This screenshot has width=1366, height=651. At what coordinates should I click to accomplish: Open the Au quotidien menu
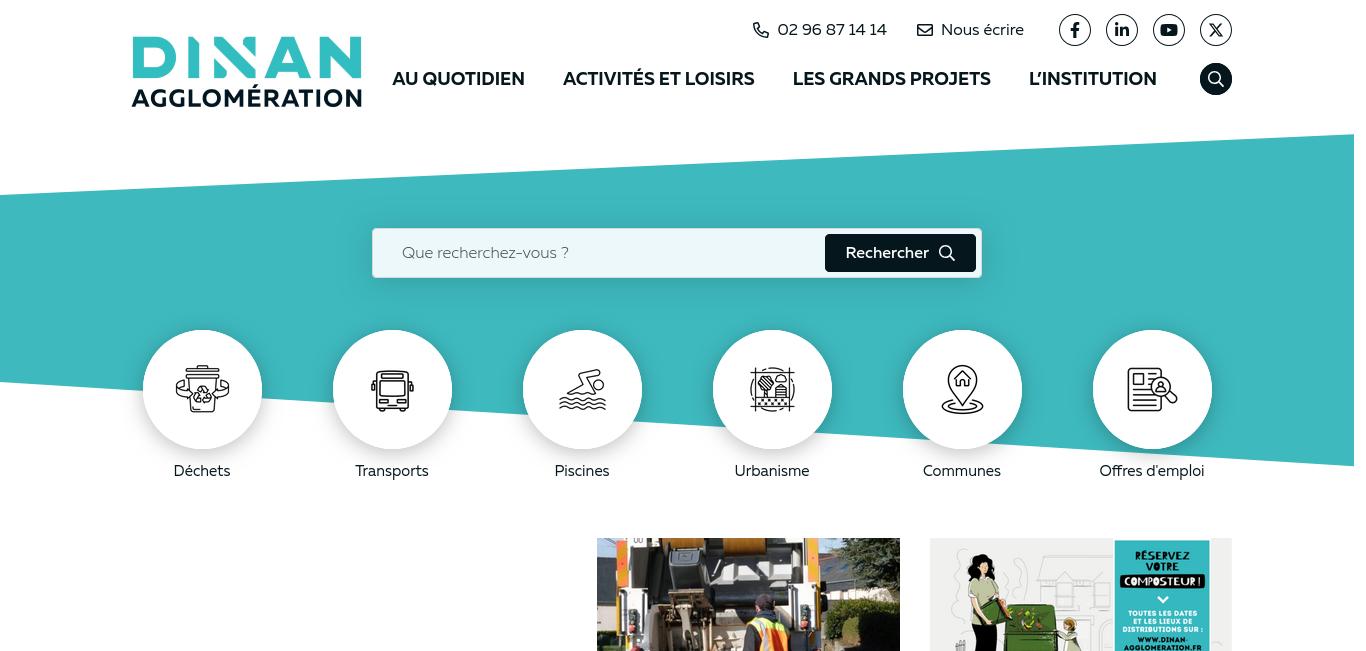(x=458, y=79)
